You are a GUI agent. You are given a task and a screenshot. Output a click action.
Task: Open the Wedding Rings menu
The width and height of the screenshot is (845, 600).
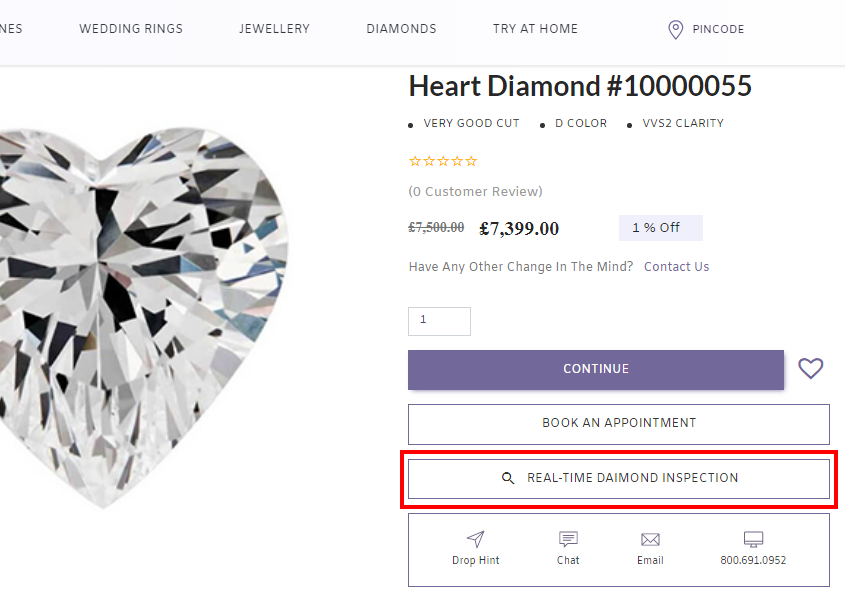[130, 29]
